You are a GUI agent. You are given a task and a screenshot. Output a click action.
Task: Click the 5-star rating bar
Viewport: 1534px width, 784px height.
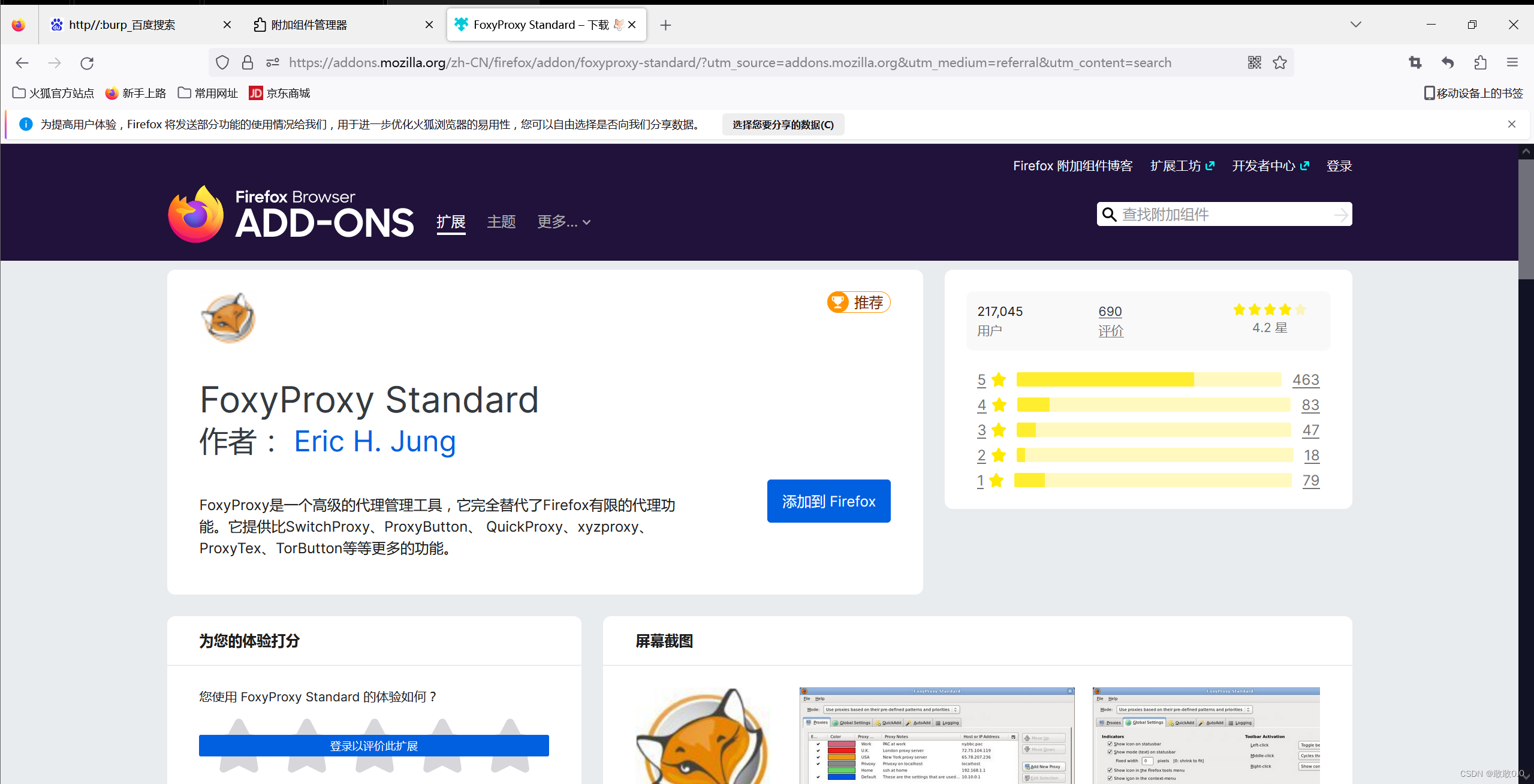click(1148, 379)
